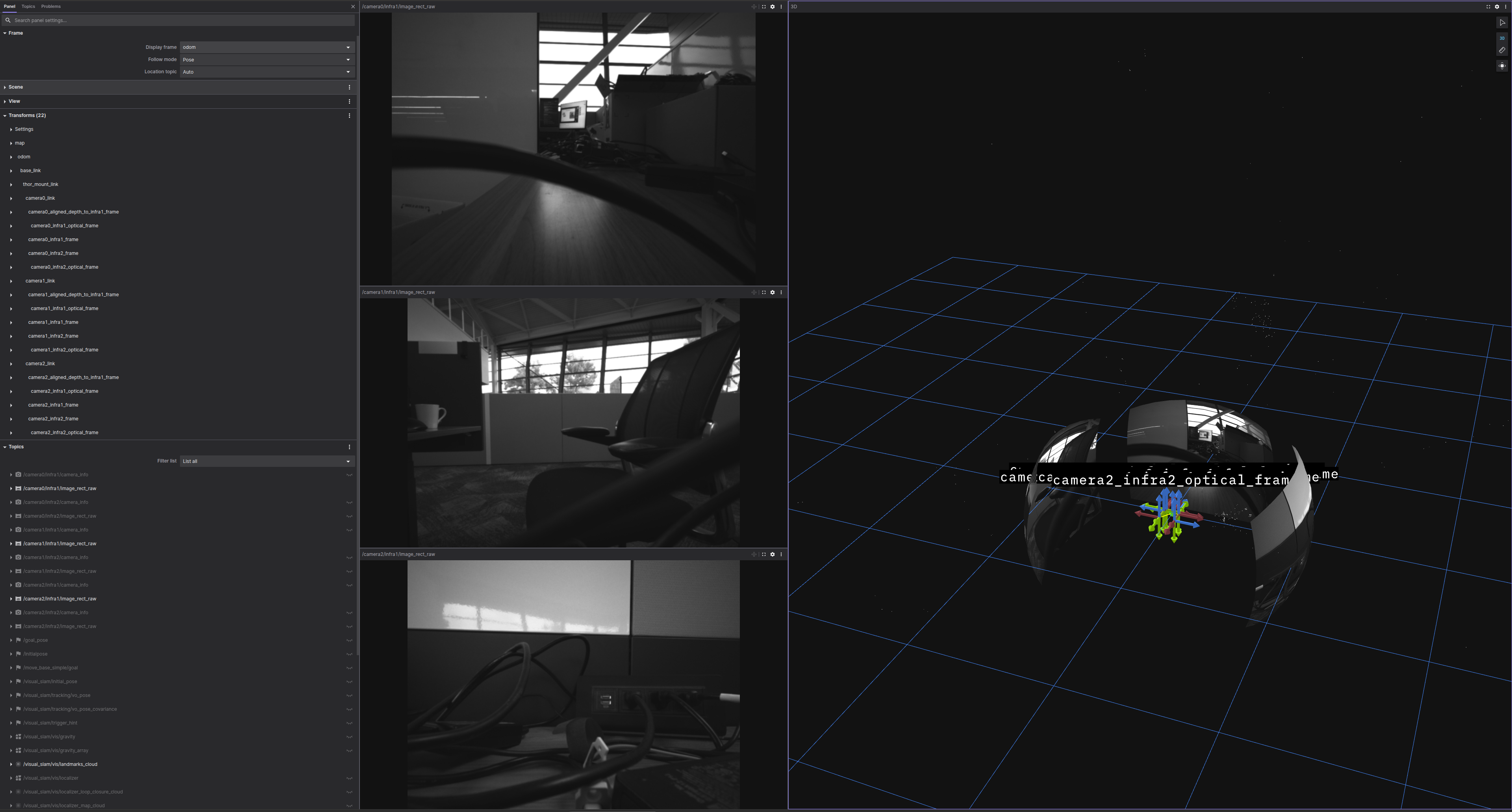Select the pointer/select tool in 3D panel
Image resolution: width=1512 pixels, height=812 pixels.
click(x=1503, y=23)
